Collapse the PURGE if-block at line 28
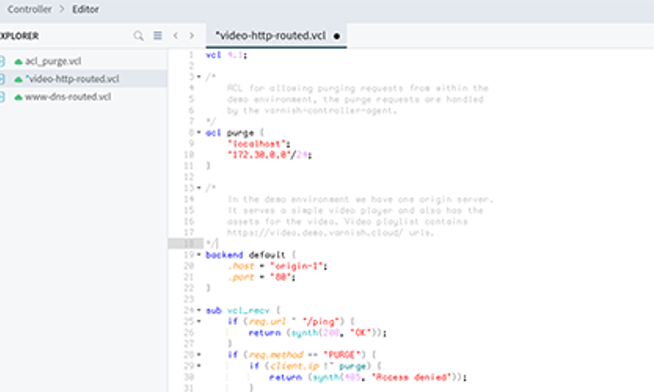 pos(199,354)
